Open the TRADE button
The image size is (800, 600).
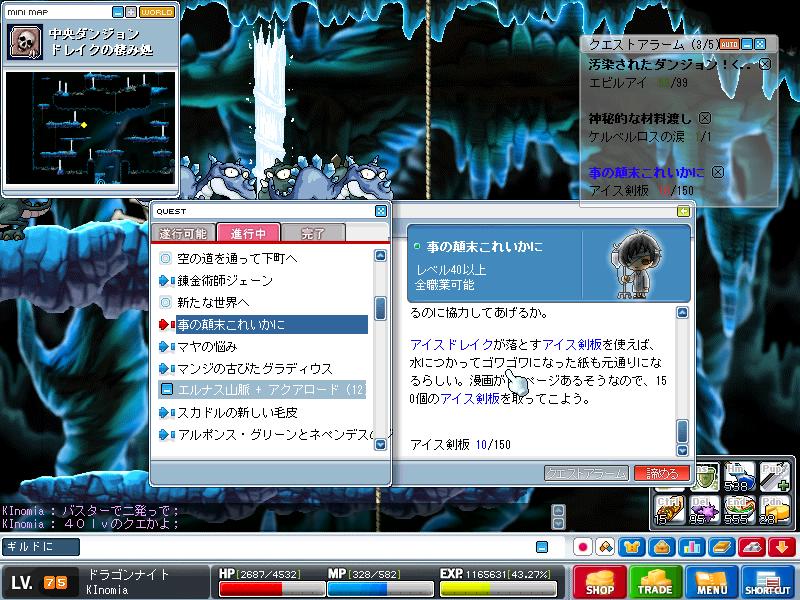point(656,582)
